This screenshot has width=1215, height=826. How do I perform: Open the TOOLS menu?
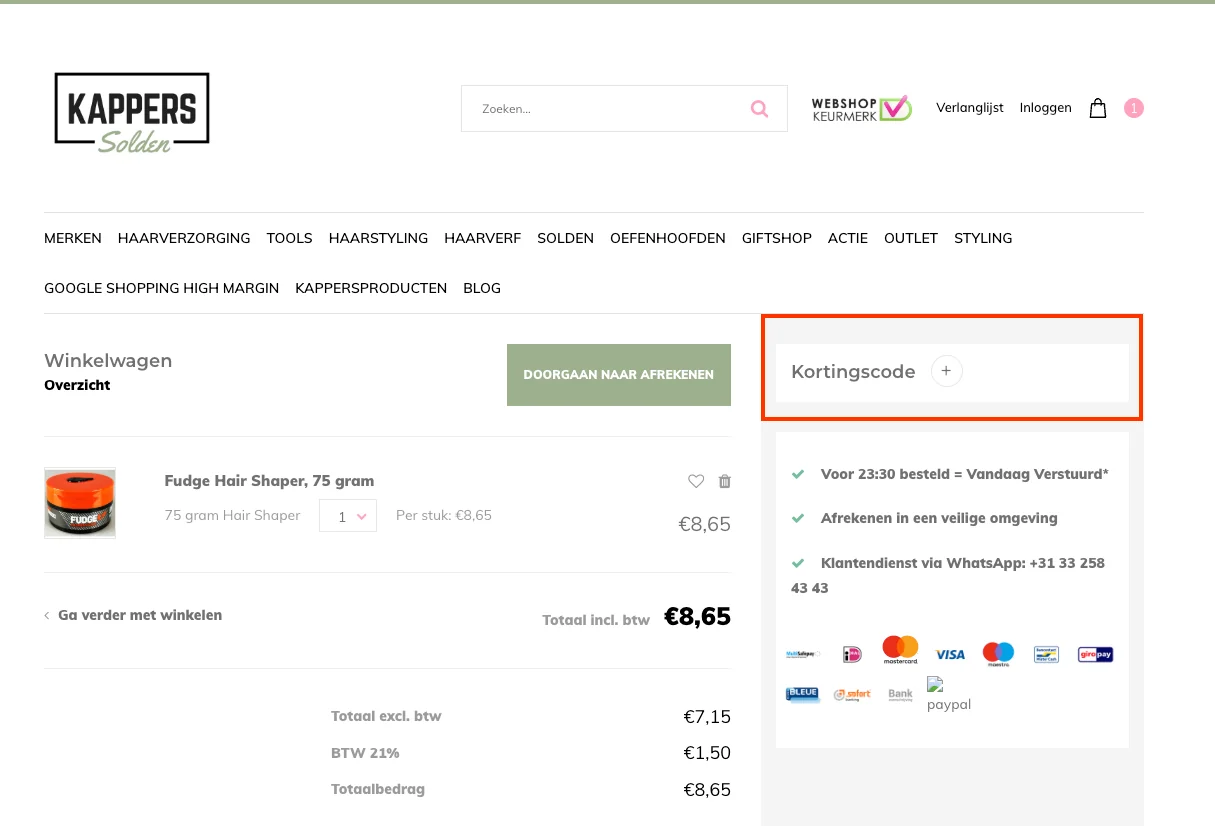(x=290, y=238)
